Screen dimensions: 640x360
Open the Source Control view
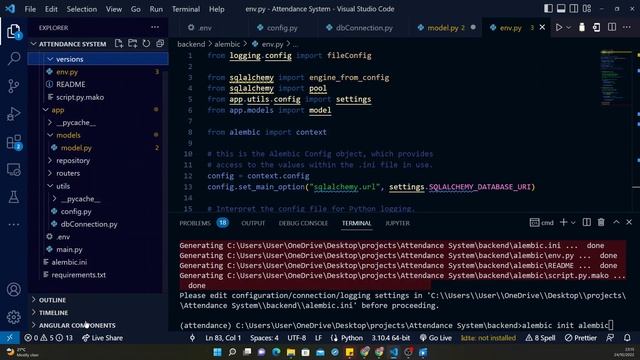tap(13, 86)
